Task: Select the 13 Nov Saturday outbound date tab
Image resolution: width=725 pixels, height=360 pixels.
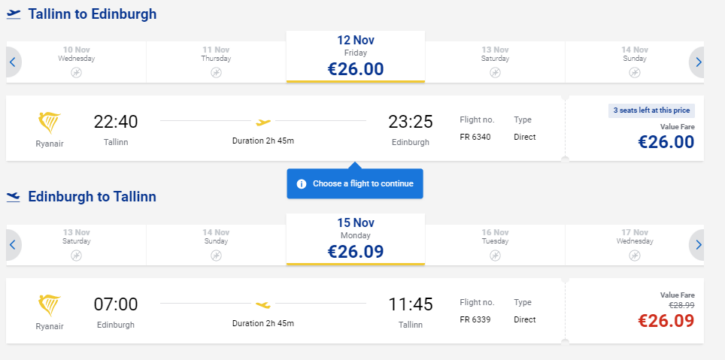Action: coord(495,62)
